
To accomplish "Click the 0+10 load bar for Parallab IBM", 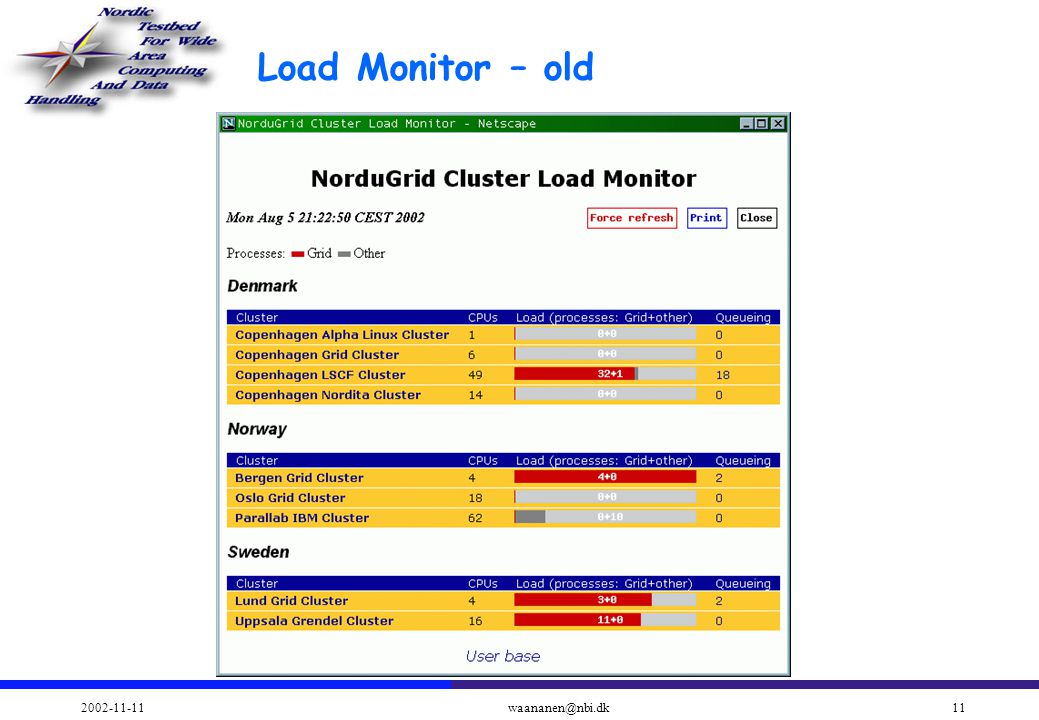I will [605, 517].
